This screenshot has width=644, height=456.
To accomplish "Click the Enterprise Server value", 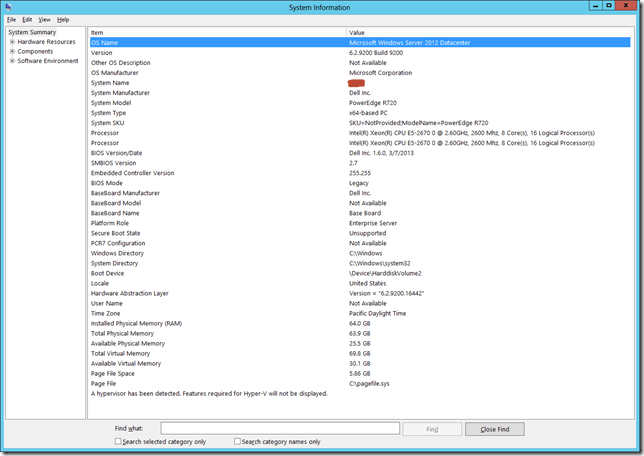I will (x=373, y=223).
